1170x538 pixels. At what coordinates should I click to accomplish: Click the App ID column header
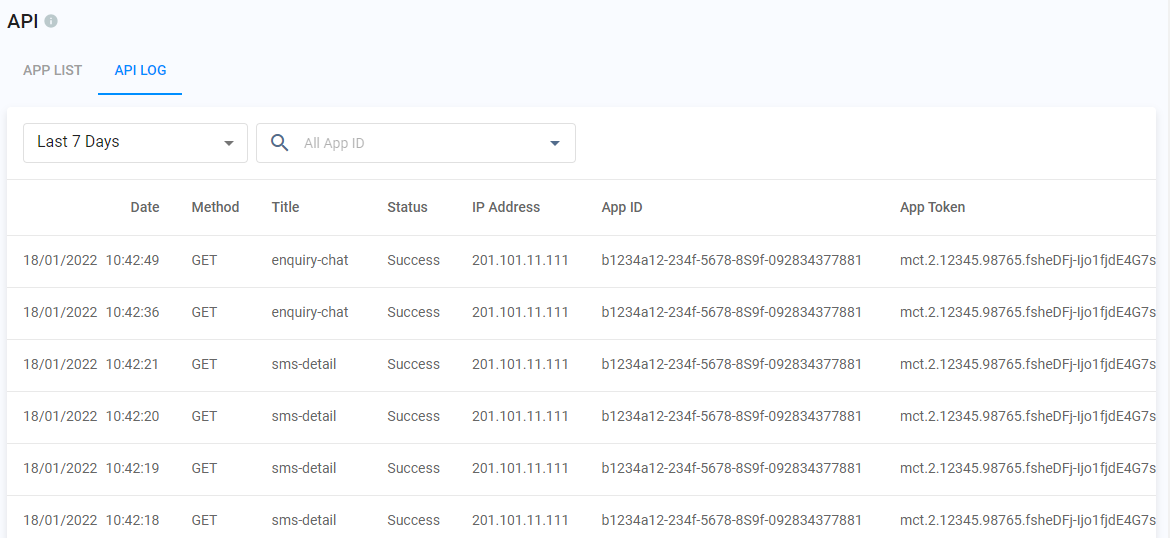[622, 208]
